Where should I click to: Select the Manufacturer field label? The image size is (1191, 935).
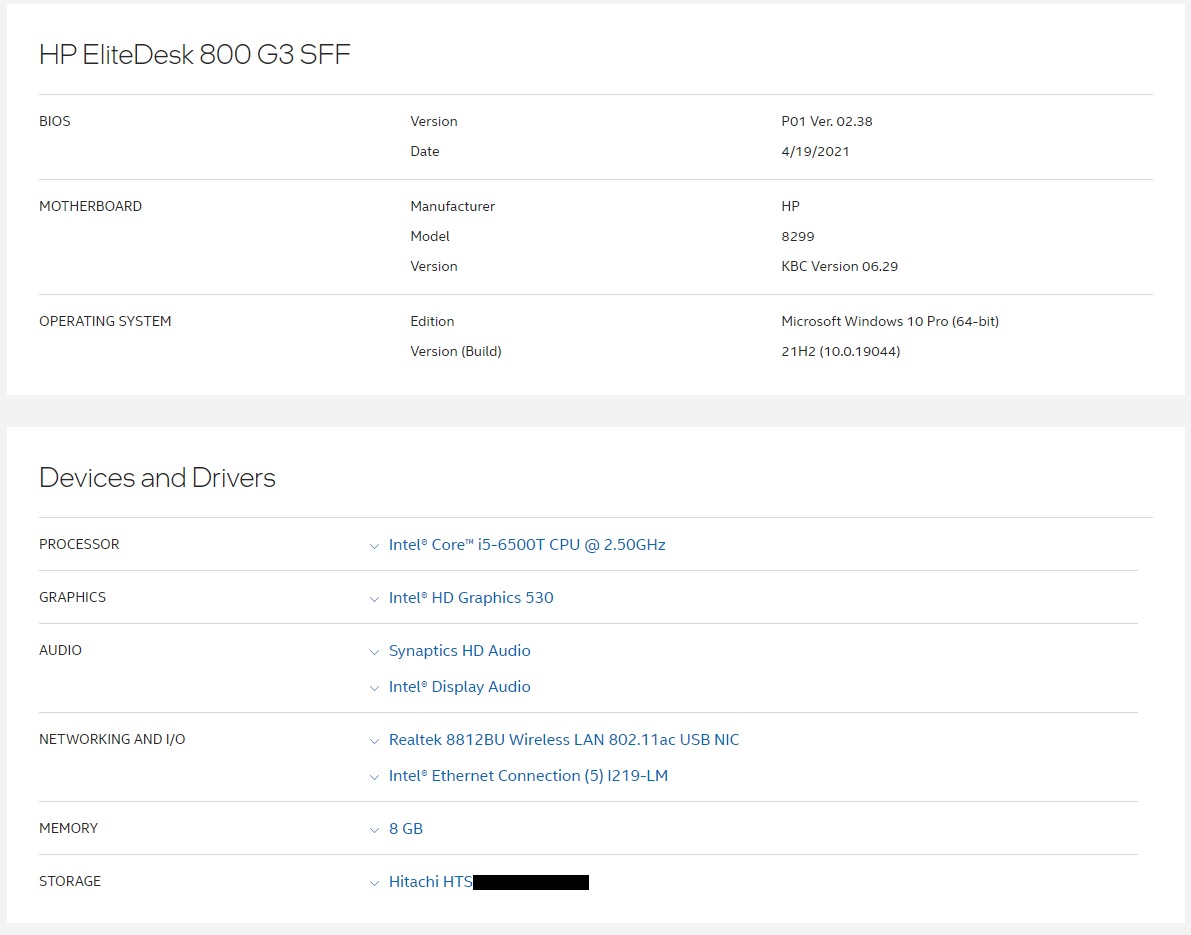click(453, 206)
